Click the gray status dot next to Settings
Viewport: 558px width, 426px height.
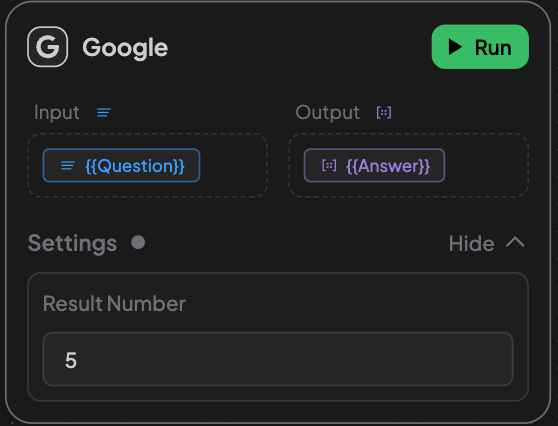click(x=138, y=243)
